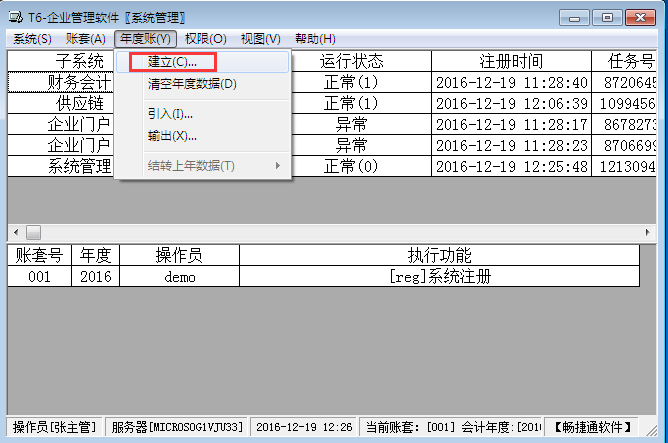Choose 清空年度数据(D) menu entry

click(192, 84)
